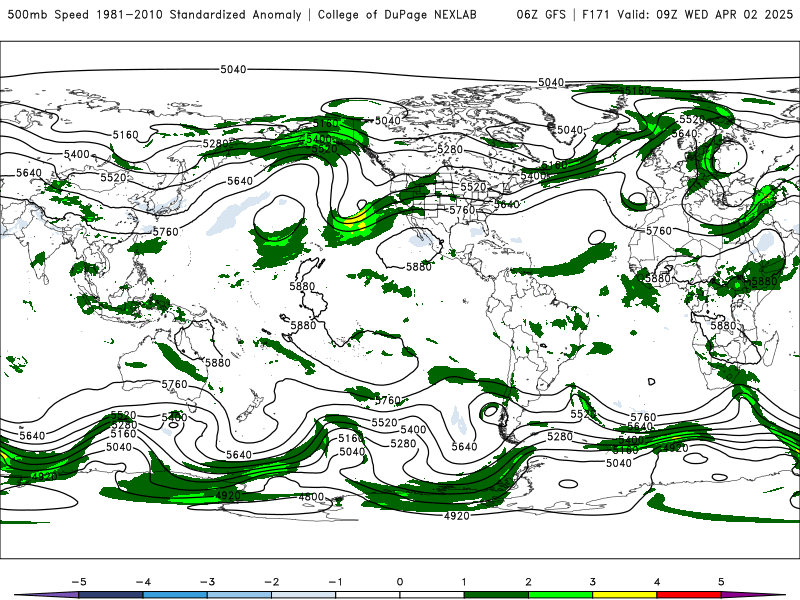Click the positive "4" colorbar tick label
The height and width of the screenshot is (600, 800).
click(x=657, y=582)
